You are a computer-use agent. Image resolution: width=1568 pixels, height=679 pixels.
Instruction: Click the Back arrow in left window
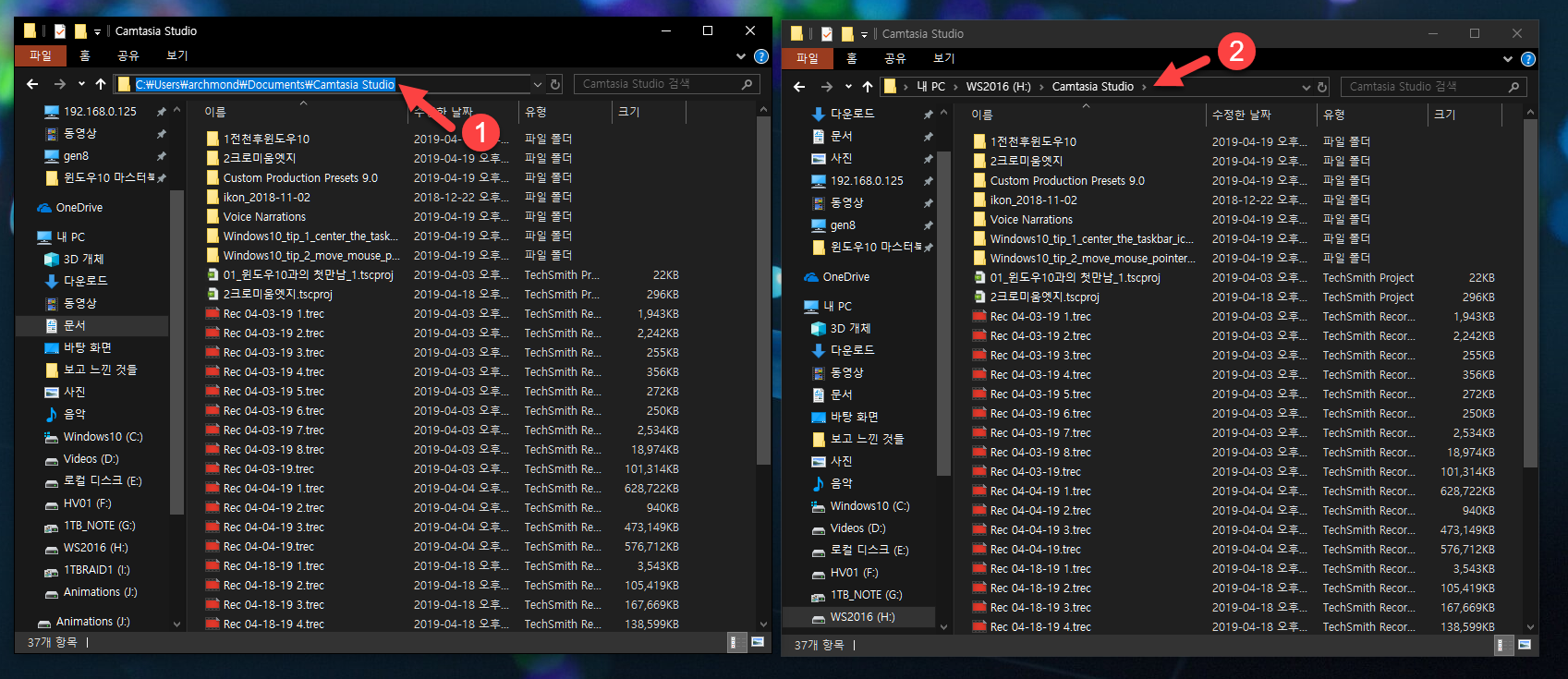click(32, 84)
